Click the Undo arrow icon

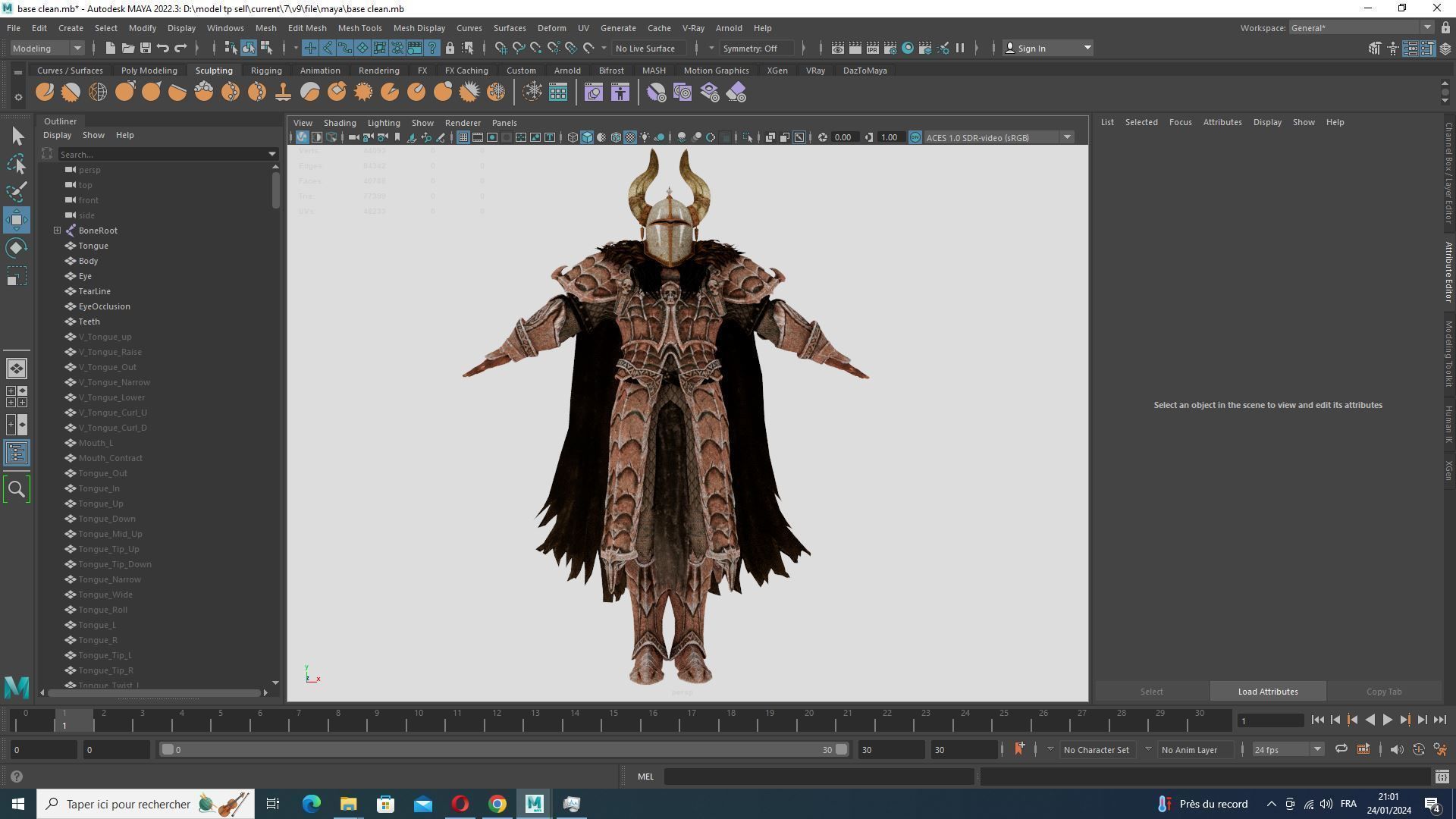pyautogui.click(x=162, y=49)
